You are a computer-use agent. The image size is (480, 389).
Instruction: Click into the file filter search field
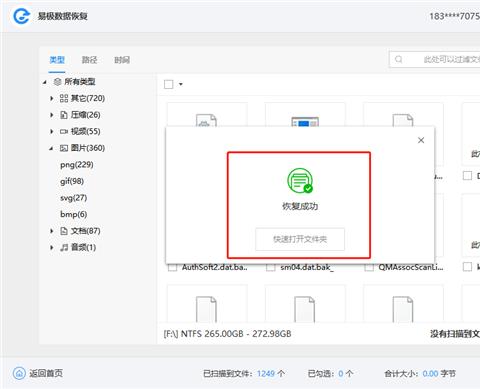tap(435, 59)
